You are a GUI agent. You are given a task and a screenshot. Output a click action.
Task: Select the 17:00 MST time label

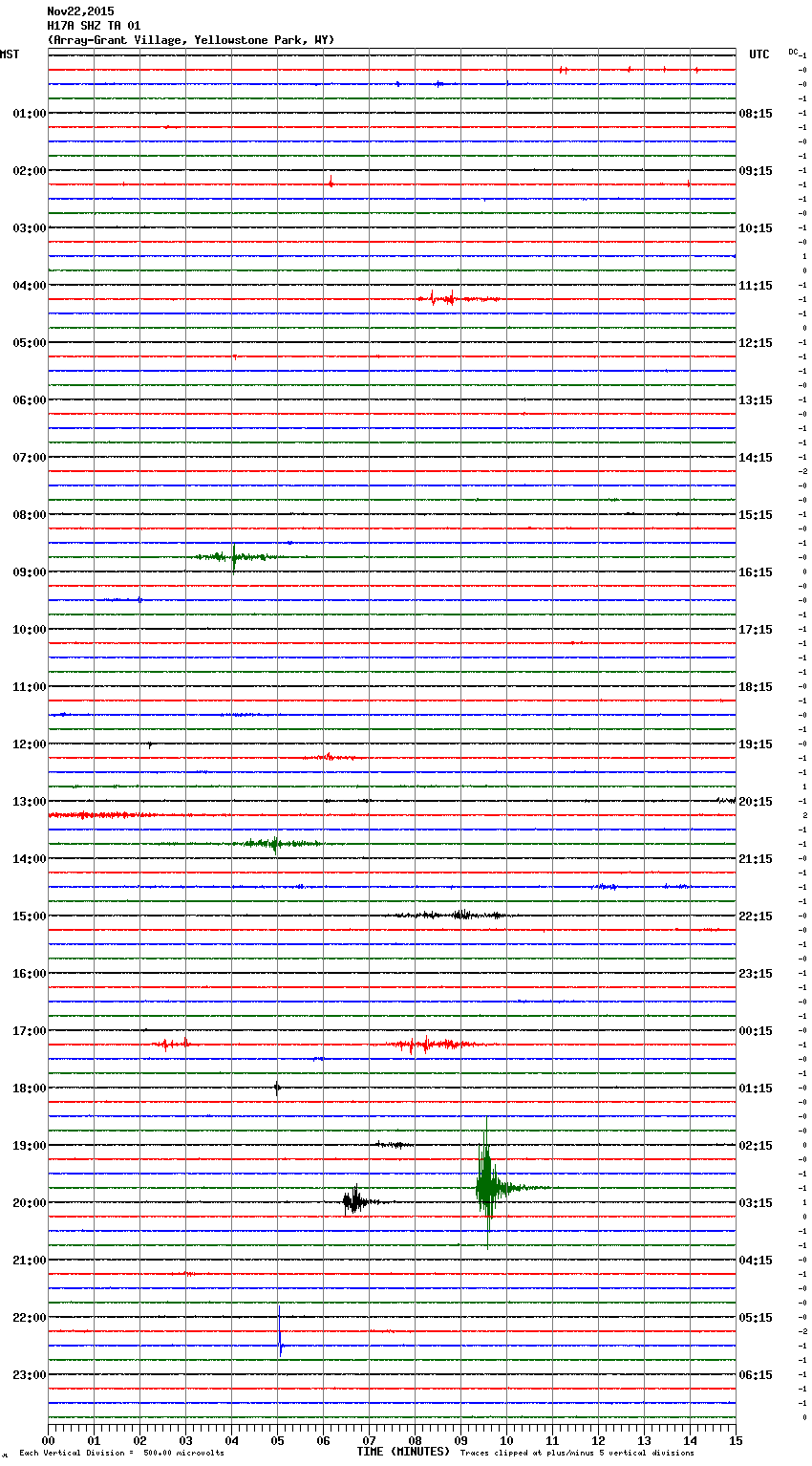point(29,1031)
